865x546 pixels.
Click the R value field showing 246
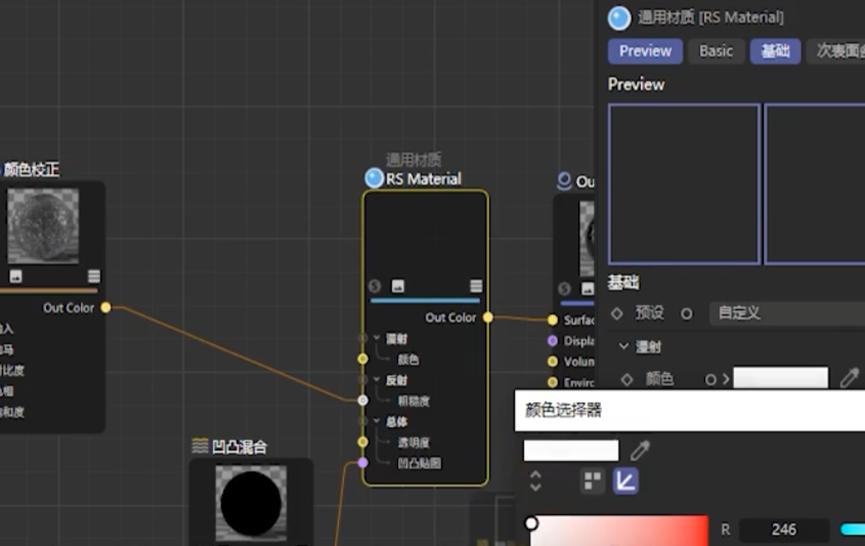tap(784, 530)
